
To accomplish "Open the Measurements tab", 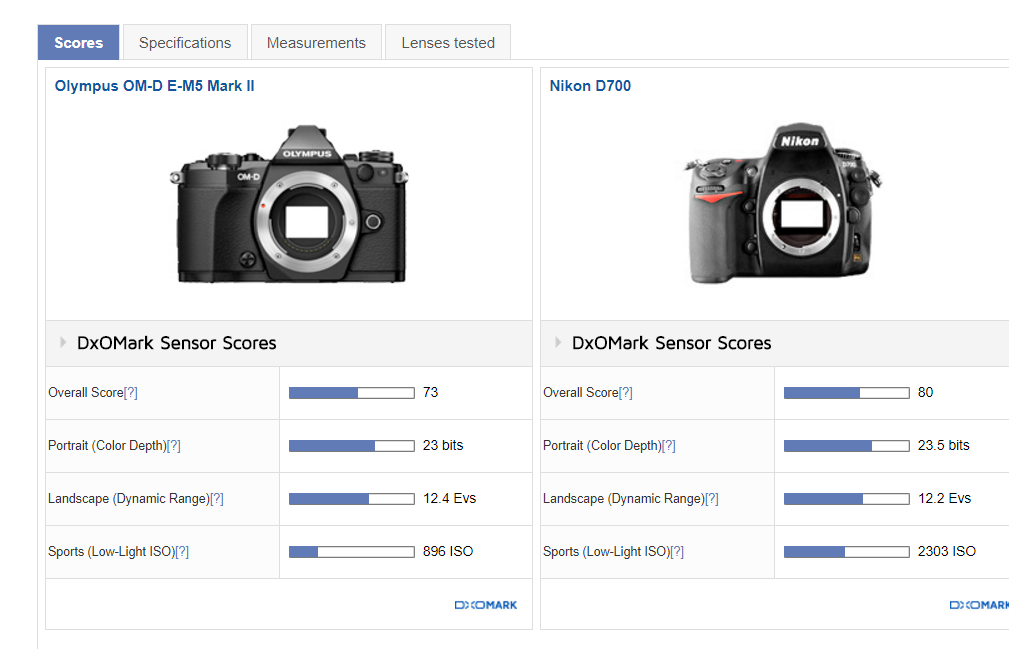I will click(x=316, y=42).
